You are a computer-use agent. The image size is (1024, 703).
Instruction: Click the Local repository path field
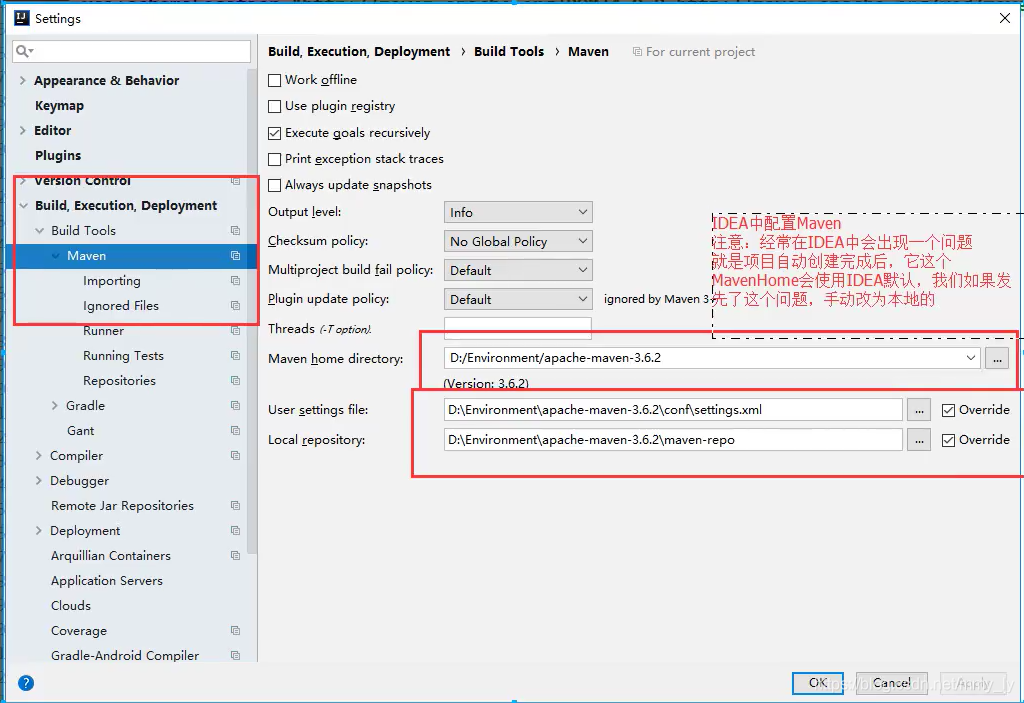click(673, 440)
